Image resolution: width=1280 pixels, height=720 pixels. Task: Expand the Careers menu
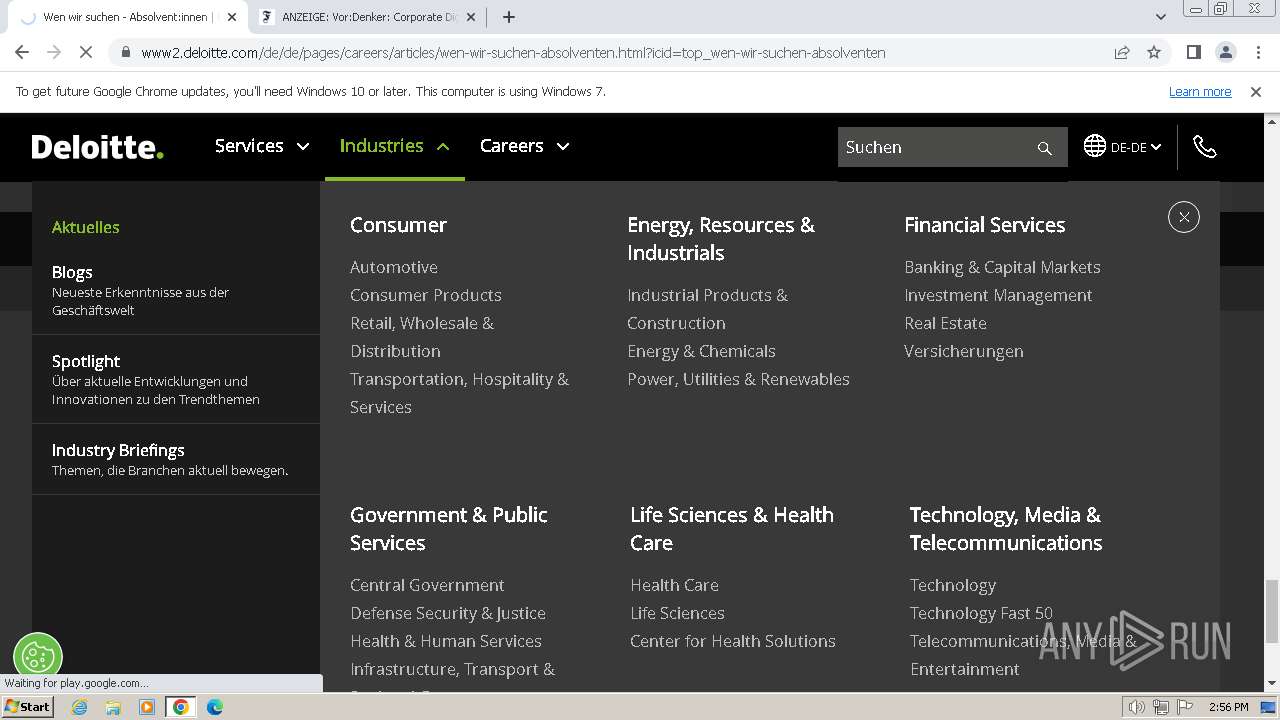(525, 146)
